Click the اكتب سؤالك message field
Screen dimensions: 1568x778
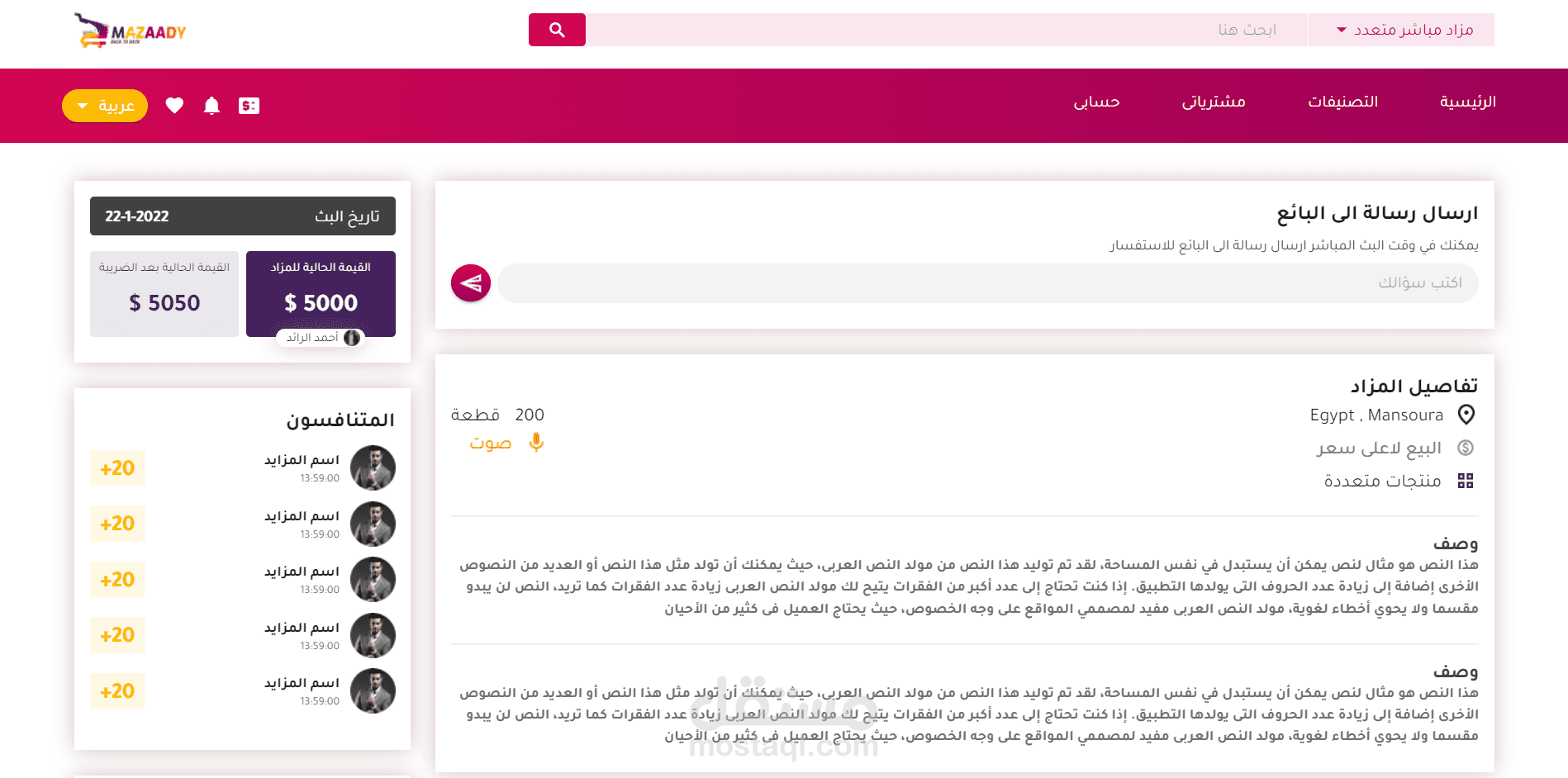click(988, 283)
